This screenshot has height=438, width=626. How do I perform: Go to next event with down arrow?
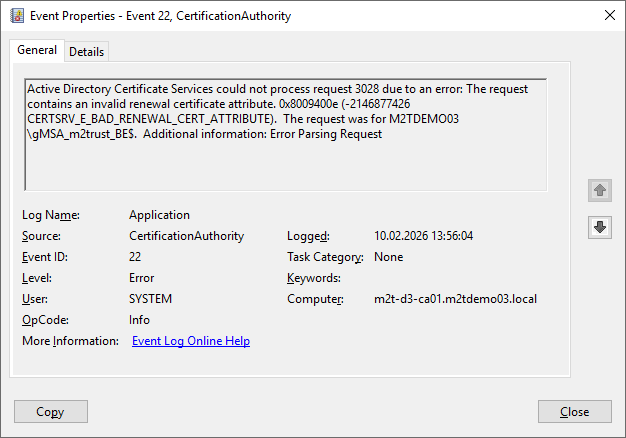(599, 228)
